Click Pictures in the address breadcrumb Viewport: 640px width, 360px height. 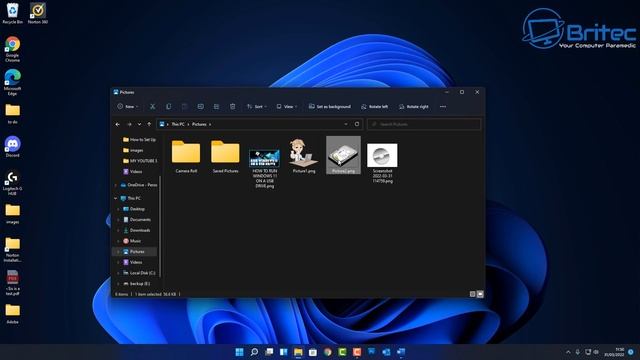pyautogui.click(x=199, y=124)
